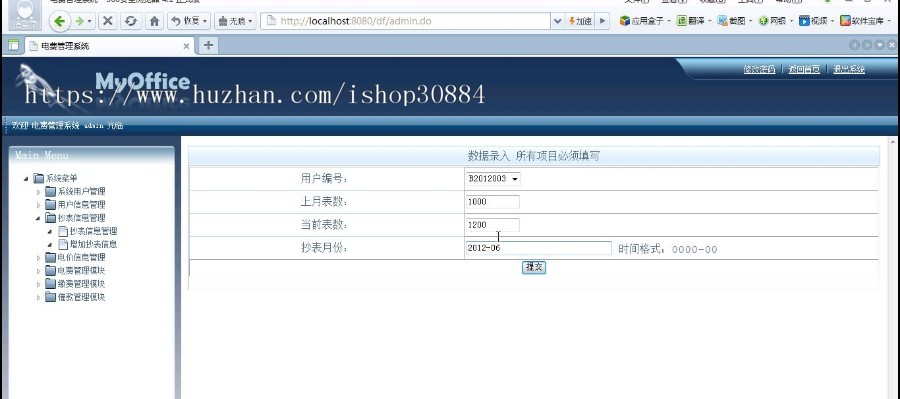Expand the 用户信息管理 folder arrow
This screenshot has width=900, height=399.
tap(39, 205)
